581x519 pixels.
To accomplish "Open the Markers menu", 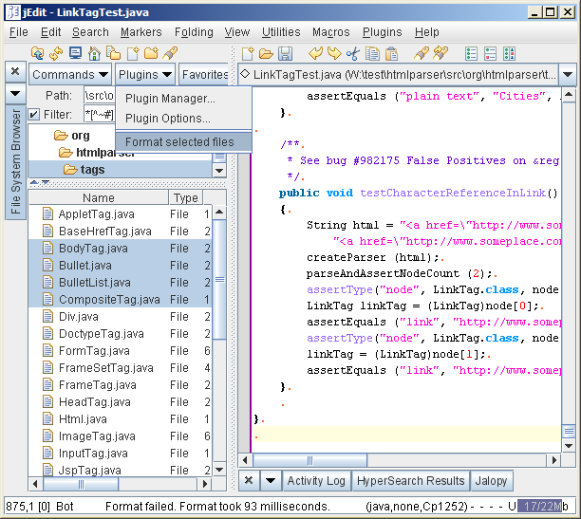I will [x=141, y=32].
